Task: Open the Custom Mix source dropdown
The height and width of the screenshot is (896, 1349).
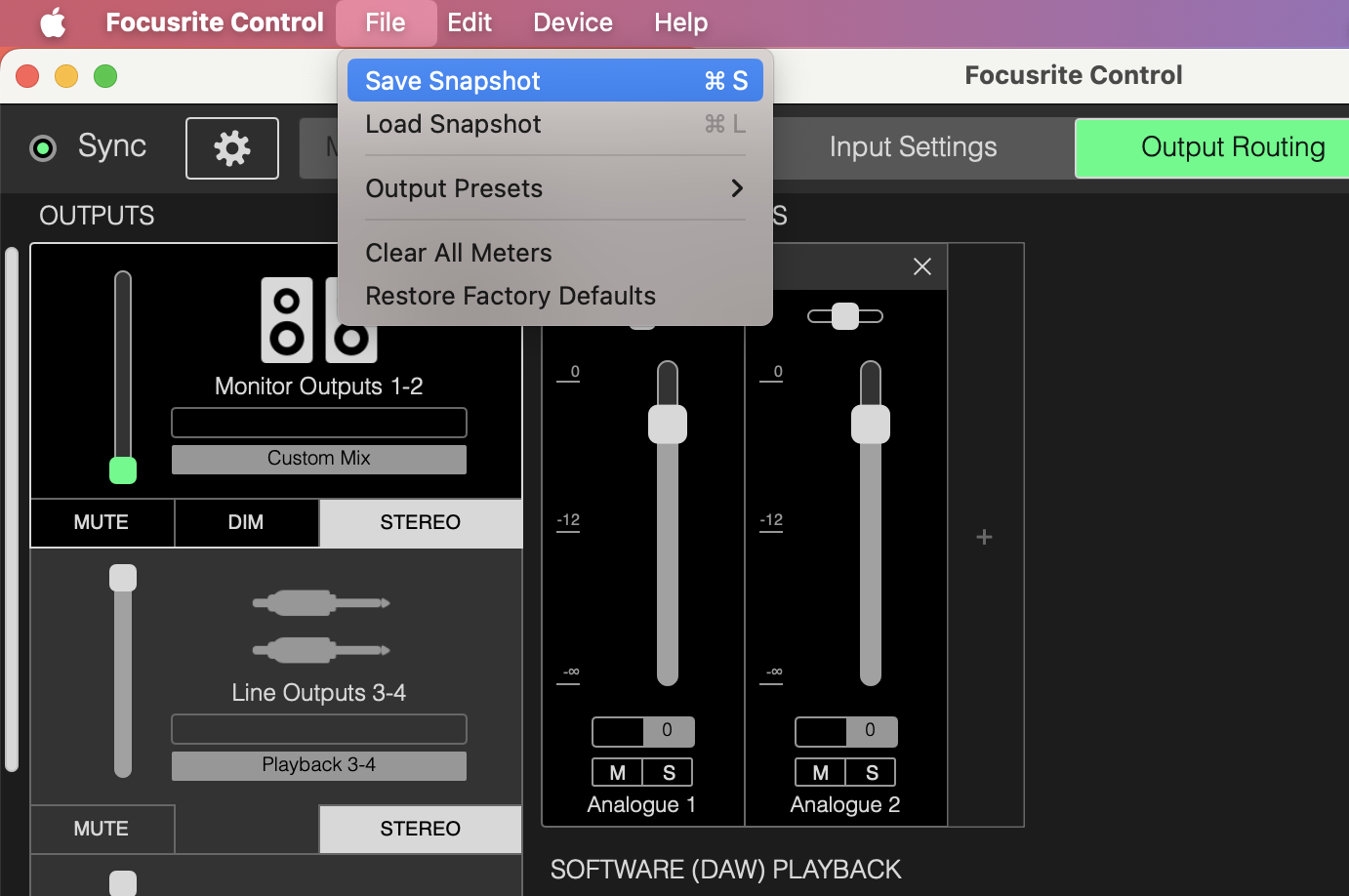Action: pos(319,459)
